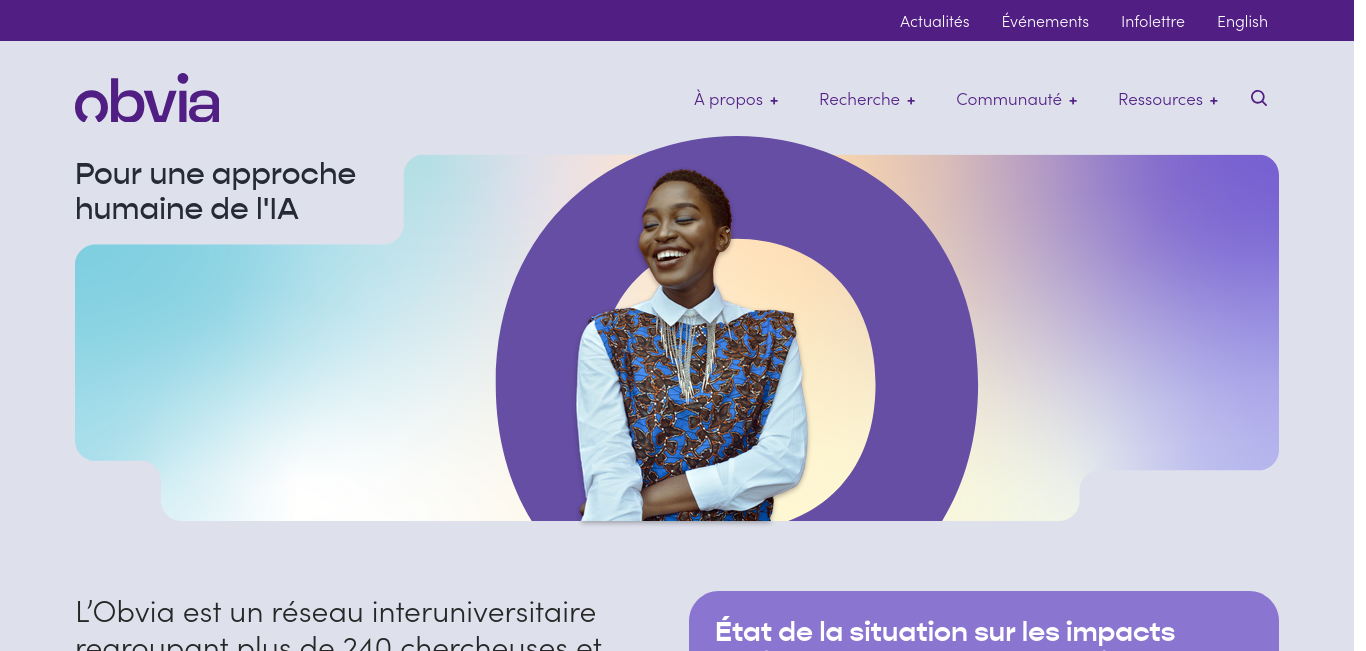Expand the plus icon beside Ressources
Screen dimensions: 1366x651
point(1214,101)
